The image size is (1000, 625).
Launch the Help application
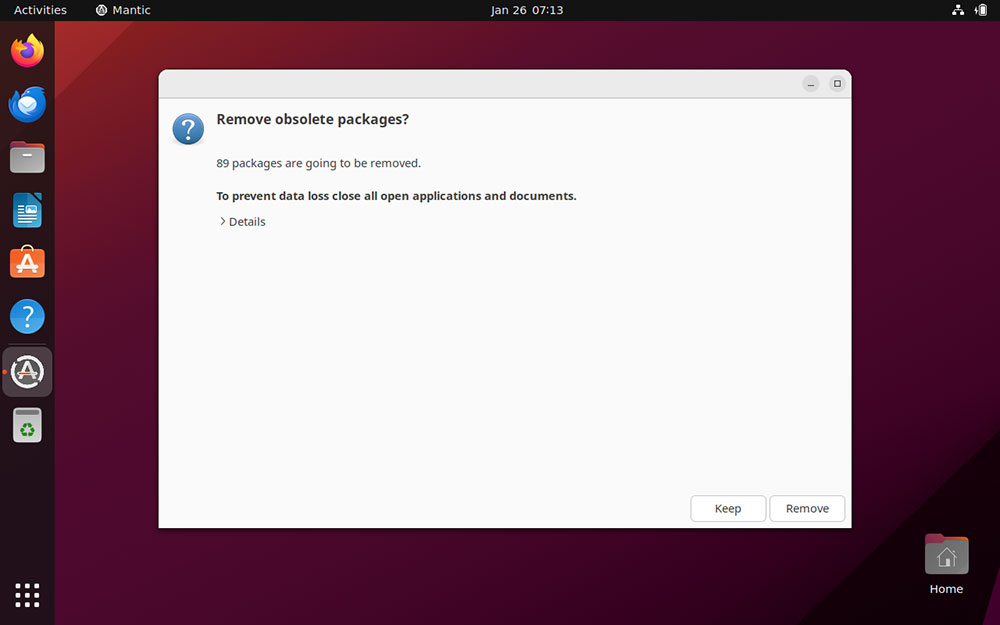[x=27, y=316]
